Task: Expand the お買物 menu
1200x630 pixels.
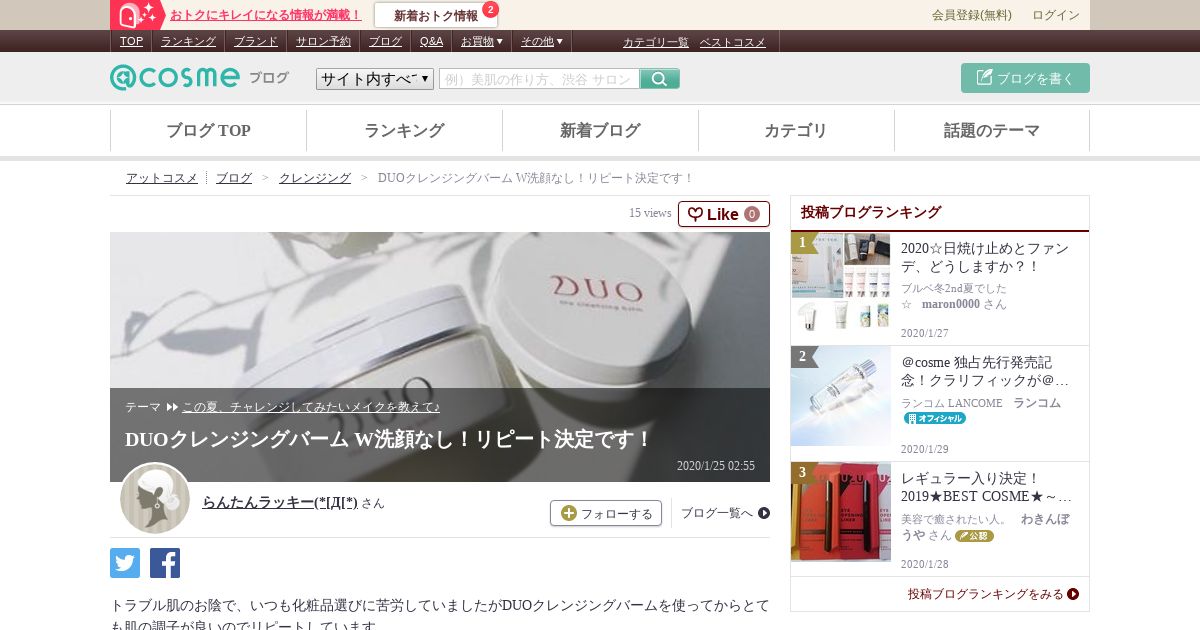Action: [481, 41]
